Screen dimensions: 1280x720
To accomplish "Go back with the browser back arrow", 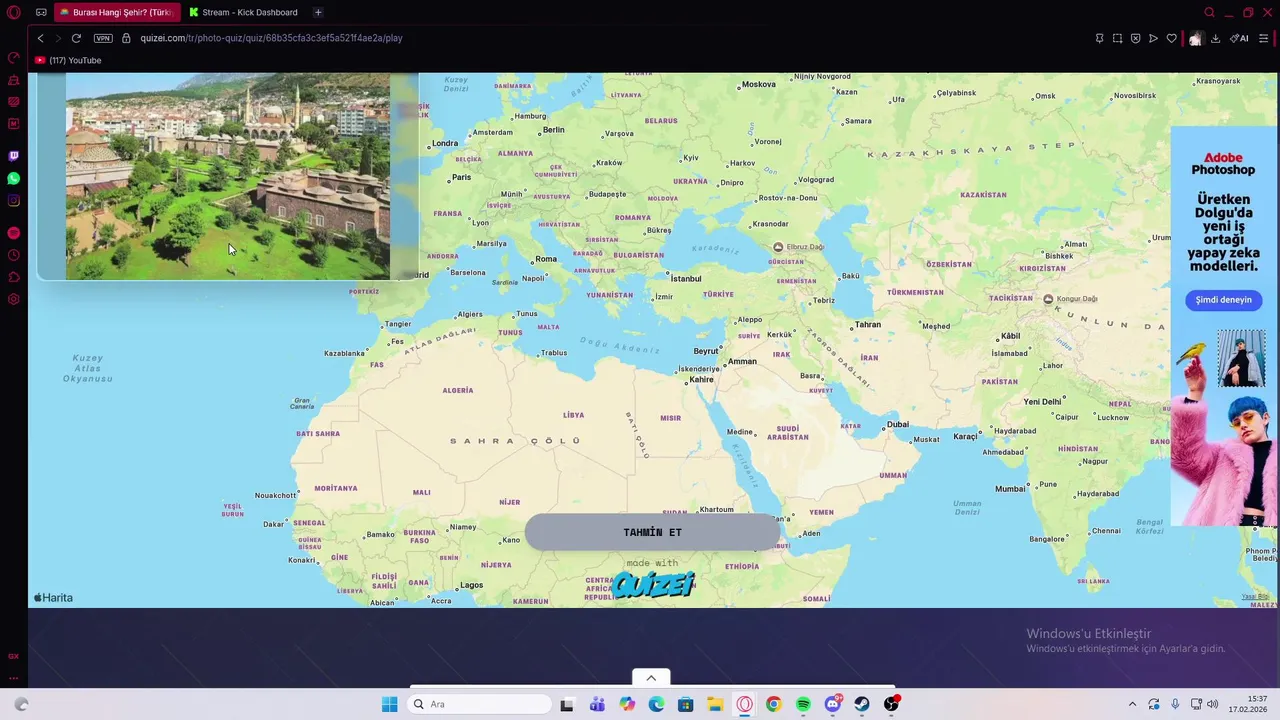I will point(40,38).
